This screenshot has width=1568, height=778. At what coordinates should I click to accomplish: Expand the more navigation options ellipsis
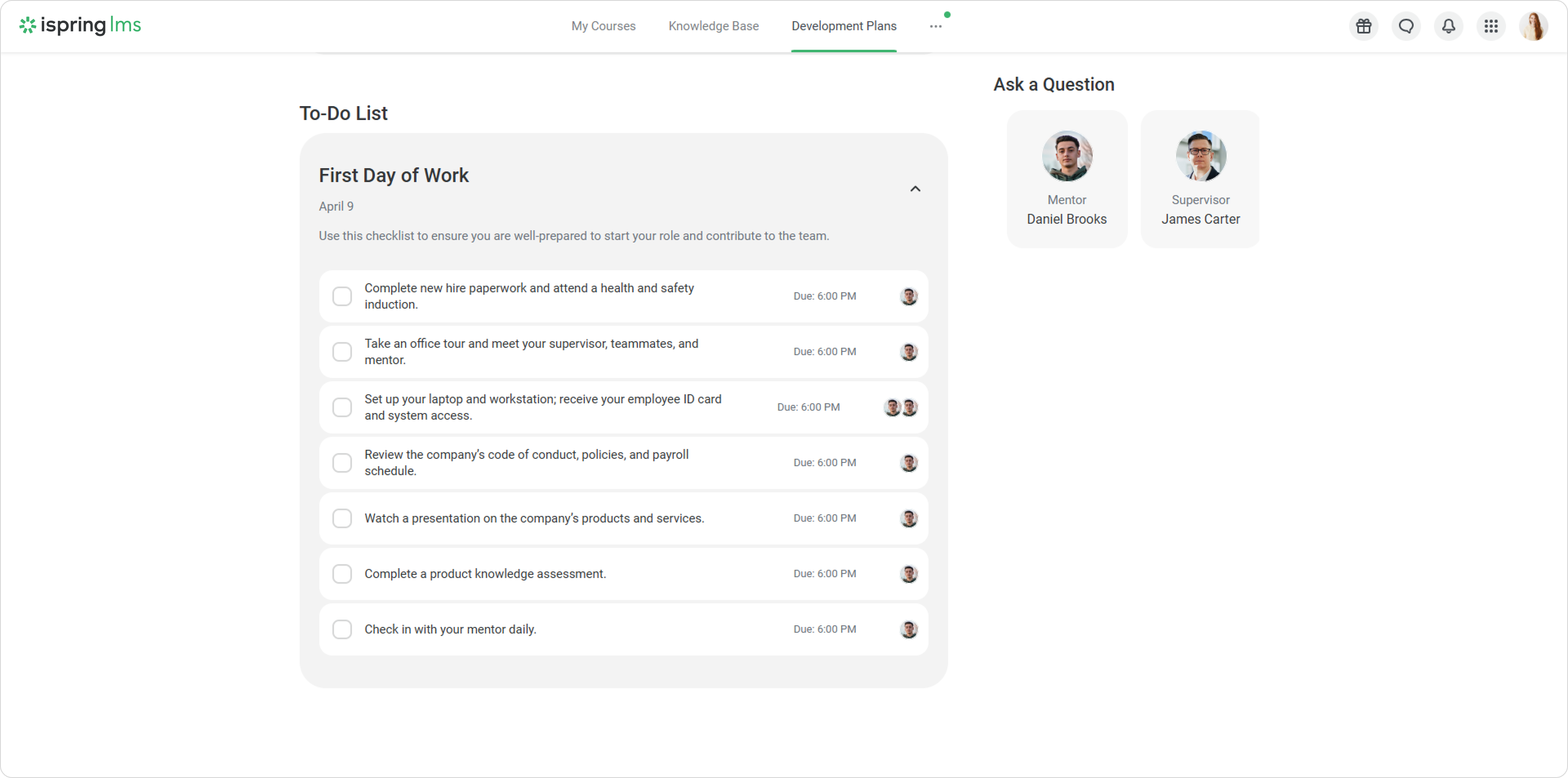coord(935,26)
